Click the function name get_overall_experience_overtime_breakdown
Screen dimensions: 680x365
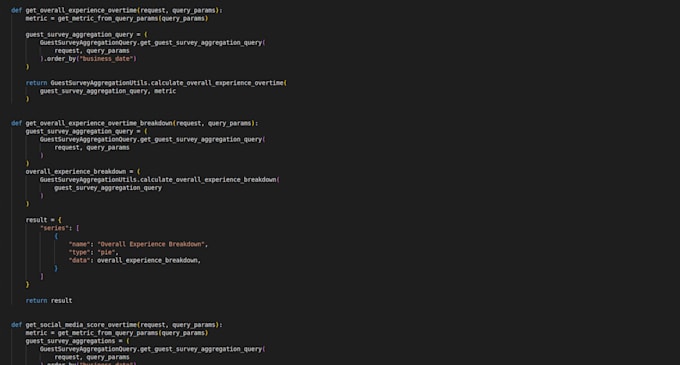pos(99,124)
